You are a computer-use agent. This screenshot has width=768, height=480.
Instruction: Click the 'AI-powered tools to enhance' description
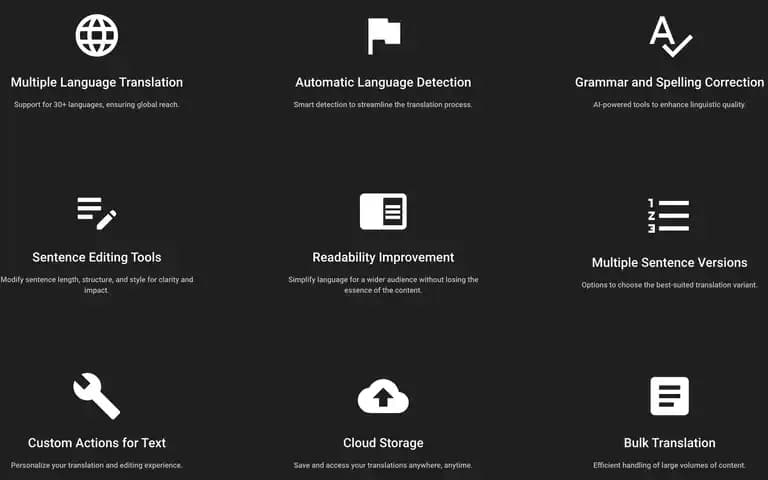click(x=669, y=104)
